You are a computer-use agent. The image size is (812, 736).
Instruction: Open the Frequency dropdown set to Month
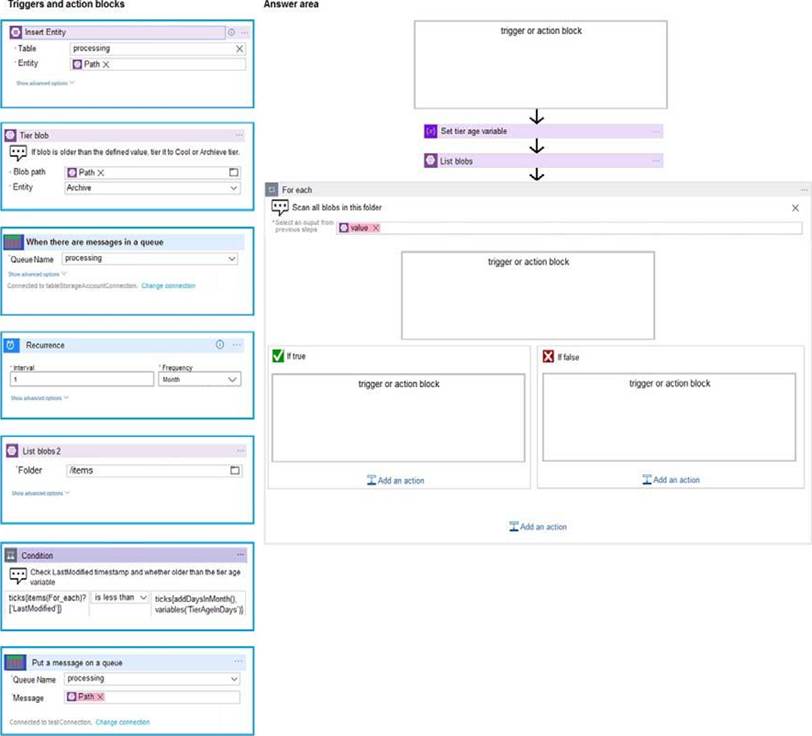pyautogui.click(x=233, y=380)
